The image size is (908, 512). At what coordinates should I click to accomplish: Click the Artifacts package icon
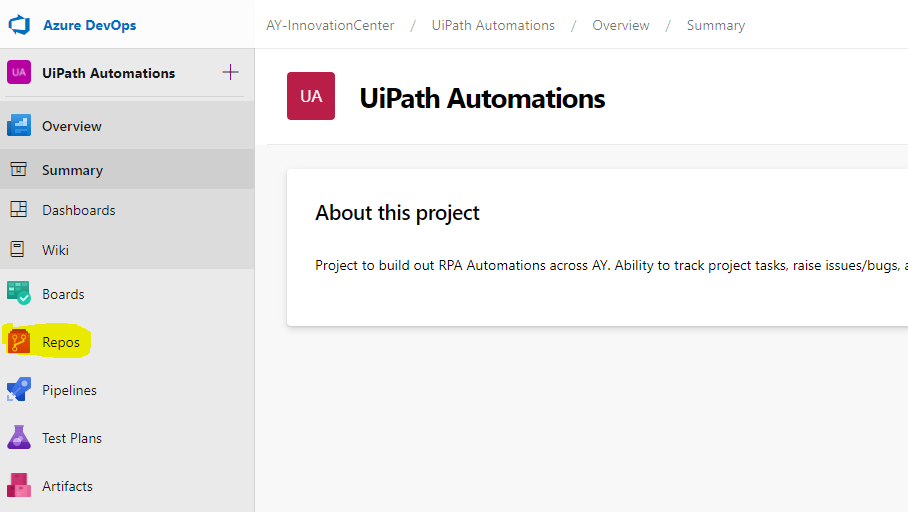pos(19,485)
